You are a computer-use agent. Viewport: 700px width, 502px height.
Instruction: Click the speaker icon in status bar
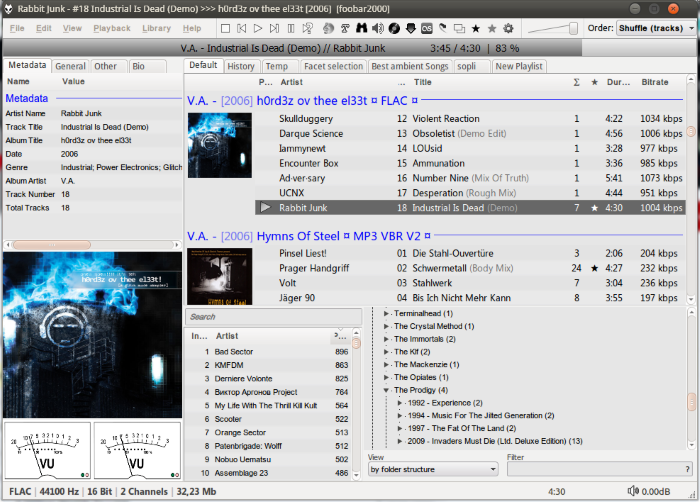tap(635, 491)
